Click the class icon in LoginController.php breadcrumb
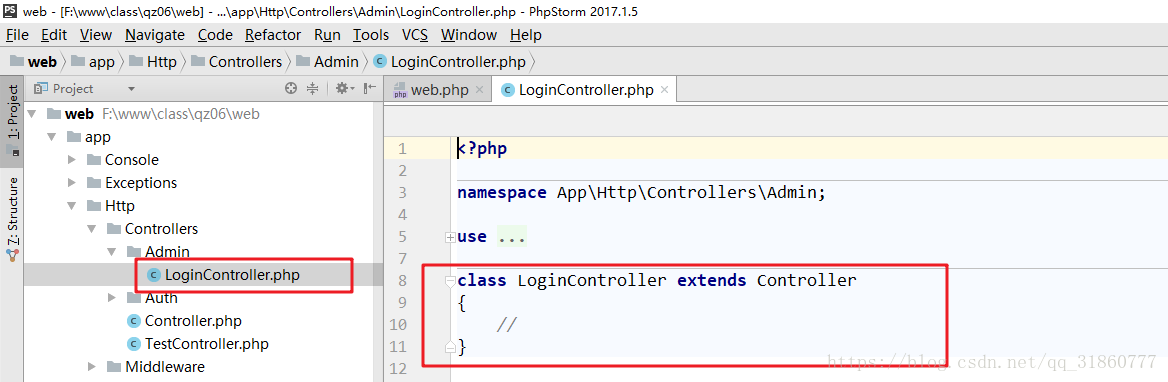 click(x=380, y=62)
